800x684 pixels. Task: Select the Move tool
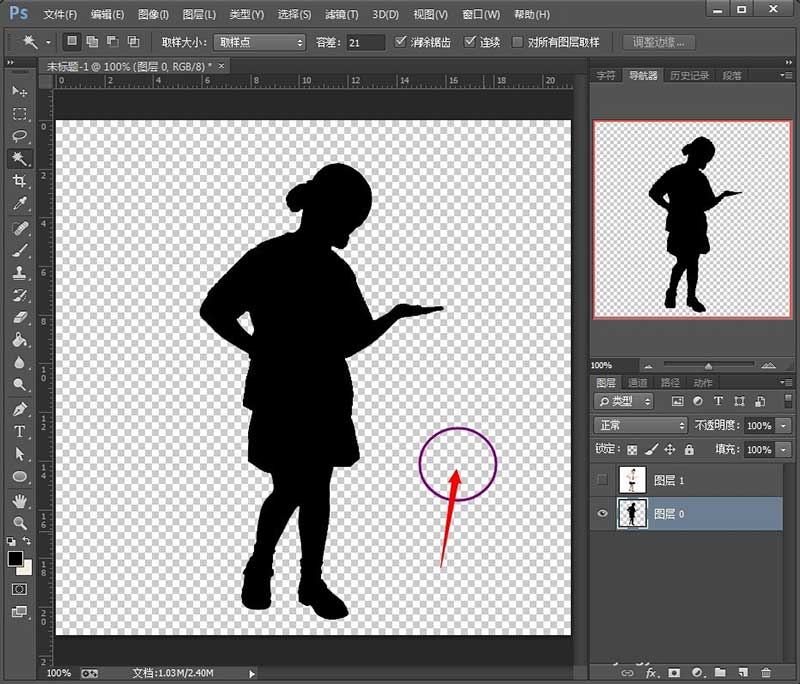[19, 91]
